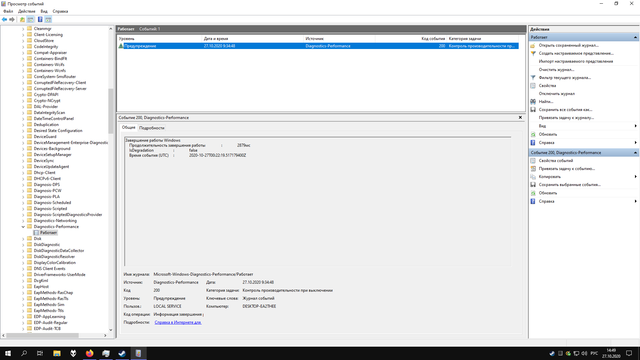Click the log icon beside Работает in the tree
This screenshot has height=360, width=640.
coord(36,233)
